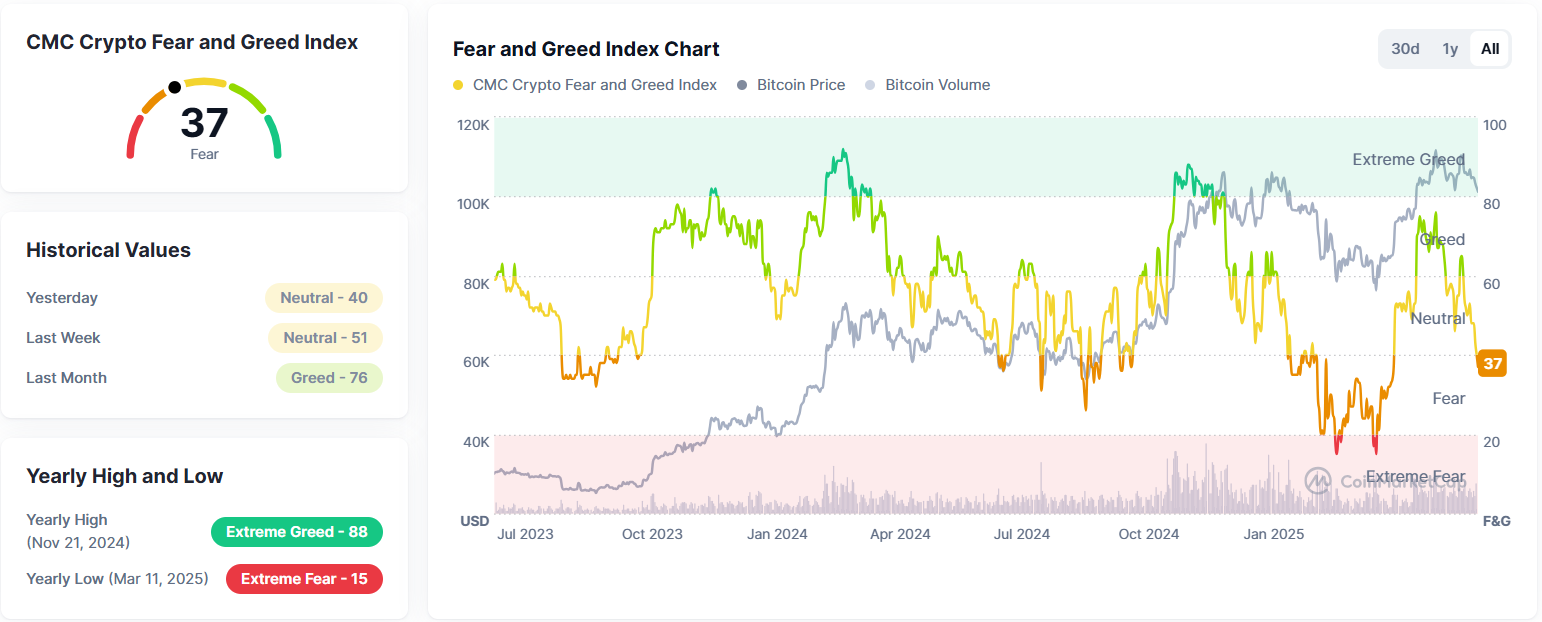Viewport: 1542px width, 622px height.
Task: Toggle Bitcoin Price legend series
Action: click(x=791, y=85)
